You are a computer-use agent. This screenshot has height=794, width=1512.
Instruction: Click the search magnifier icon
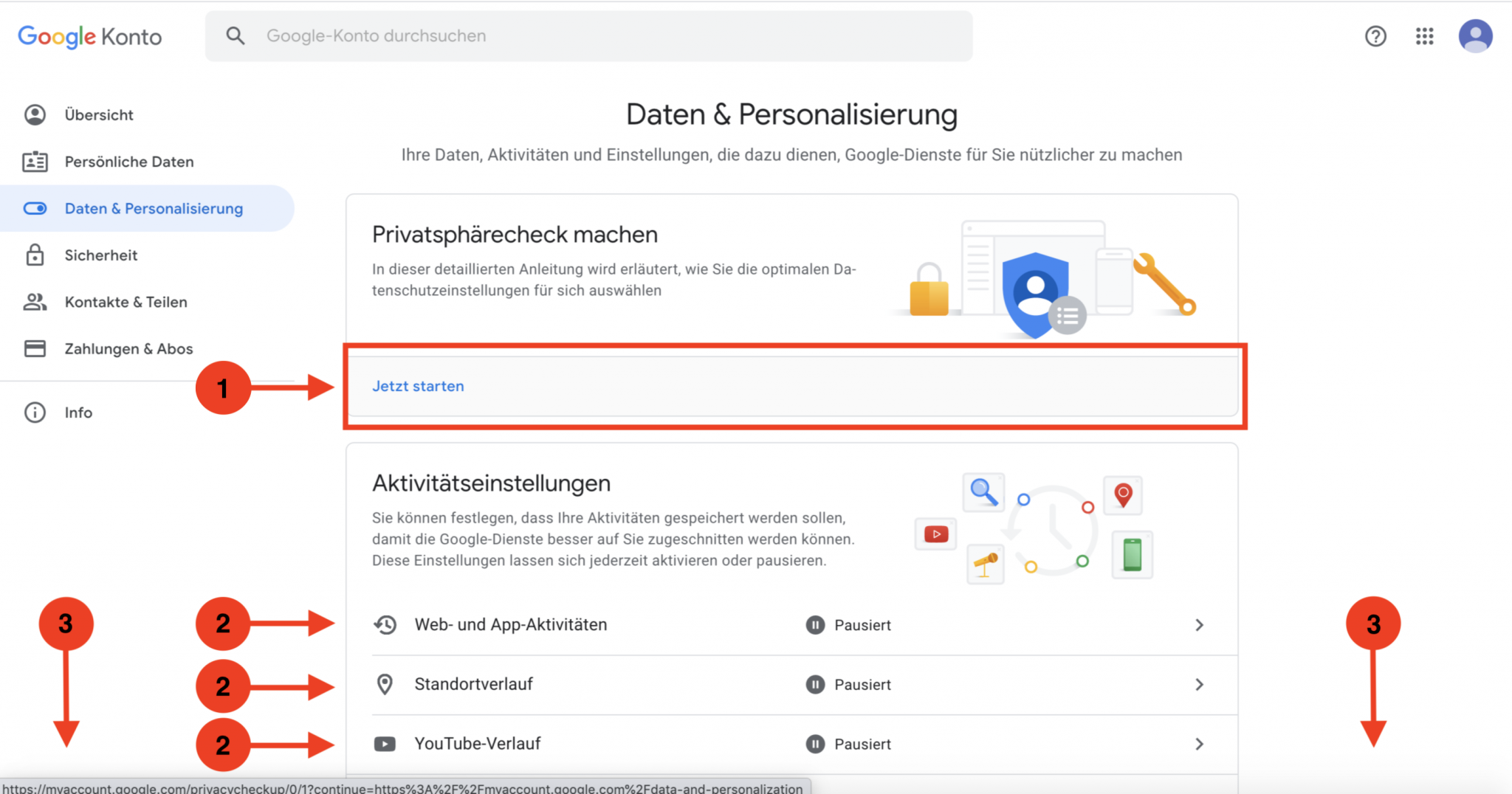pos(236,35)
